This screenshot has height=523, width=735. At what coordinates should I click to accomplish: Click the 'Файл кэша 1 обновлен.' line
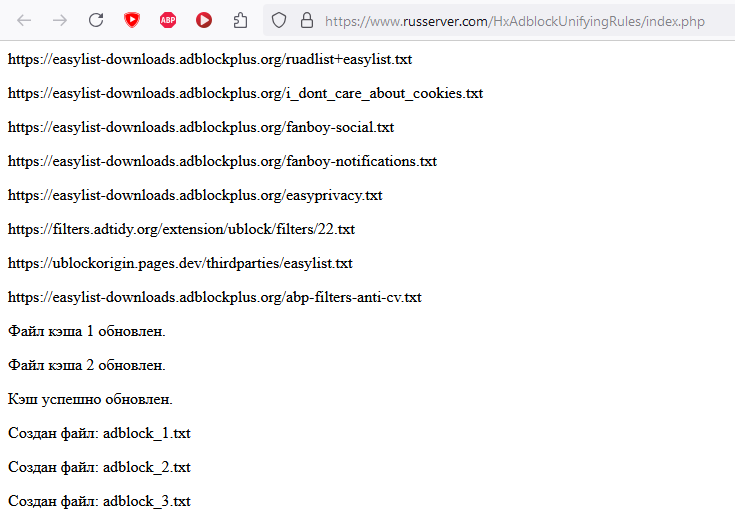(x=87, y=331)
